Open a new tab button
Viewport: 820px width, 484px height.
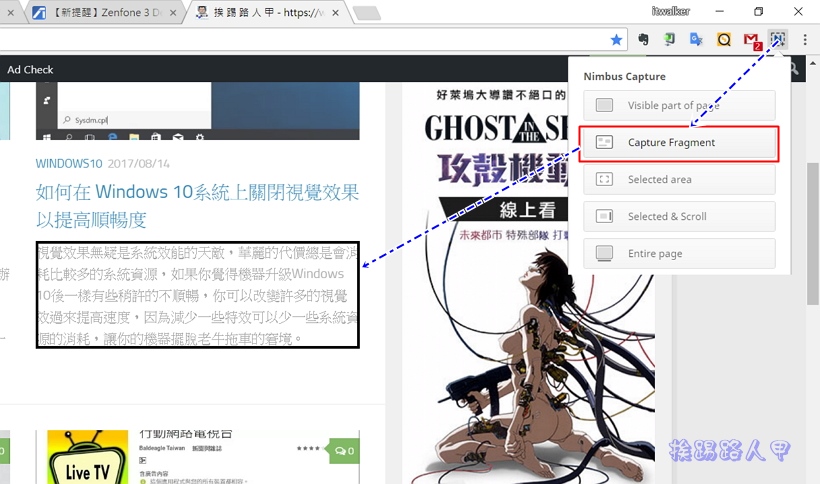click(367, 13)
